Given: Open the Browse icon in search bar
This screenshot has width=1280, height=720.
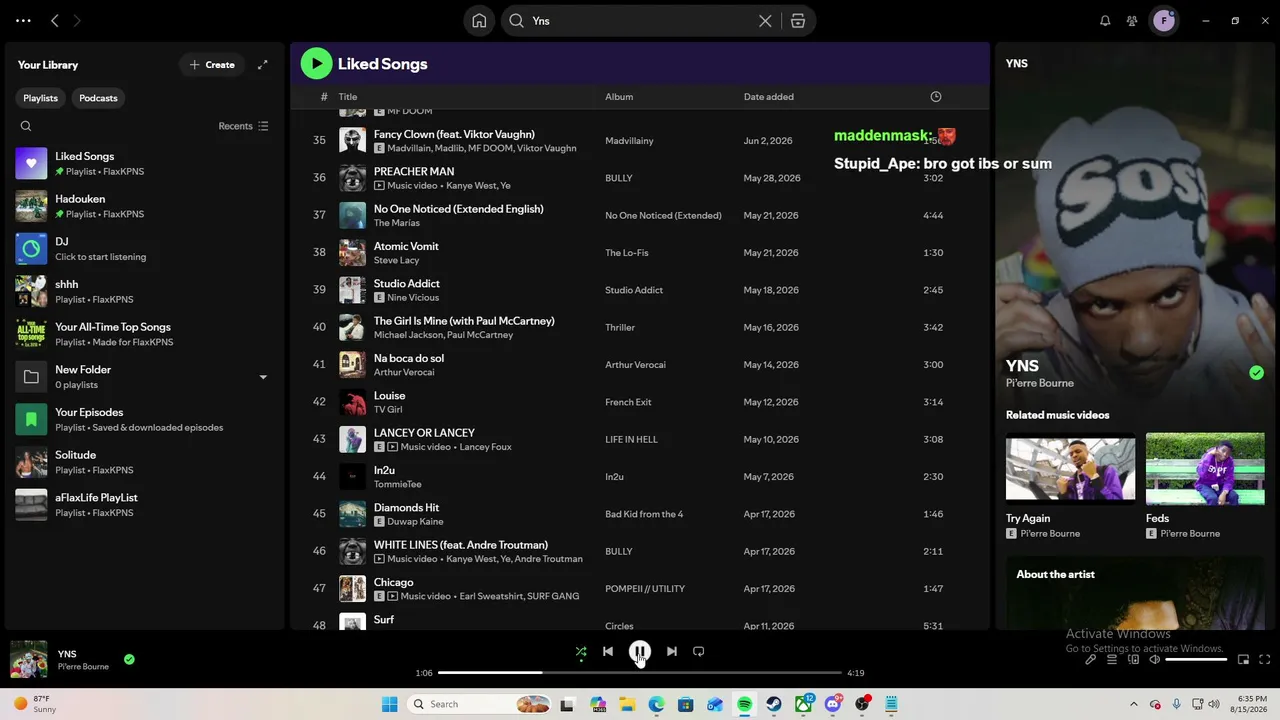Looking at the screenshot, I should click(798, 21).
